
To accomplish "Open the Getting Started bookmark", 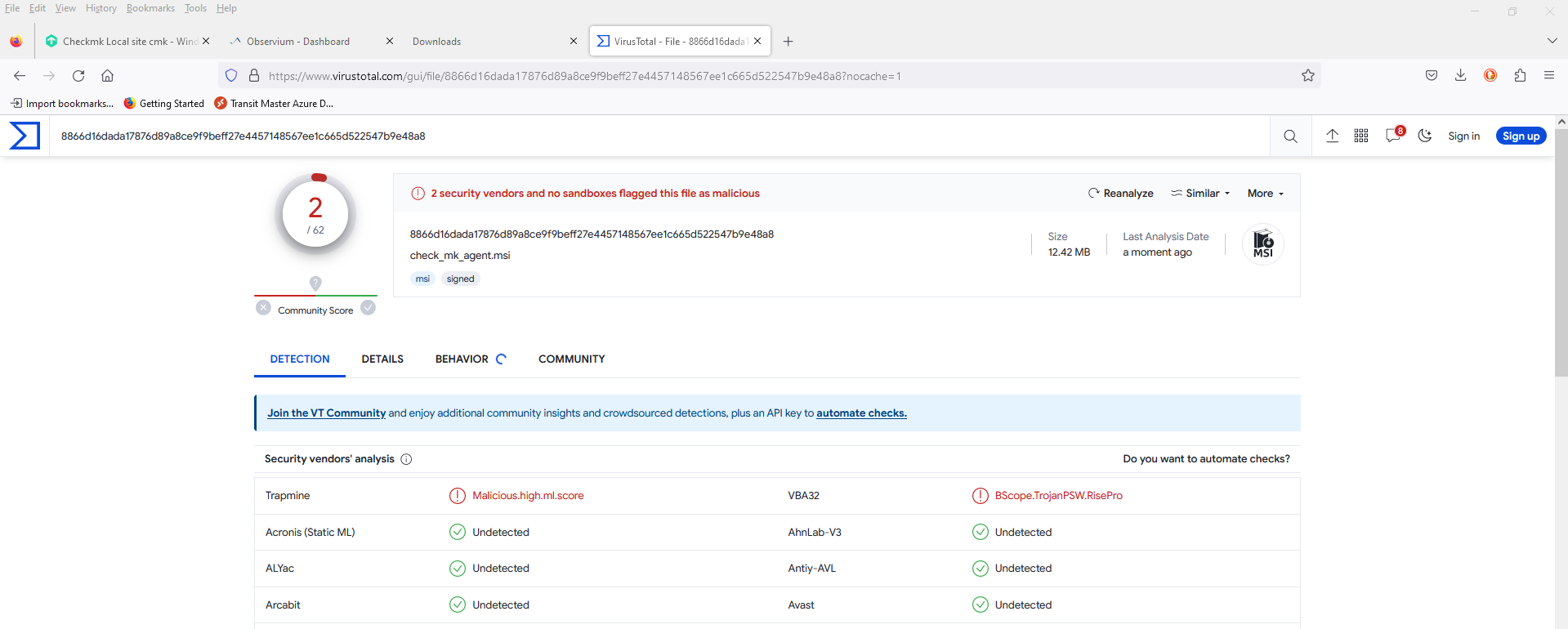I will coord(163,104).
